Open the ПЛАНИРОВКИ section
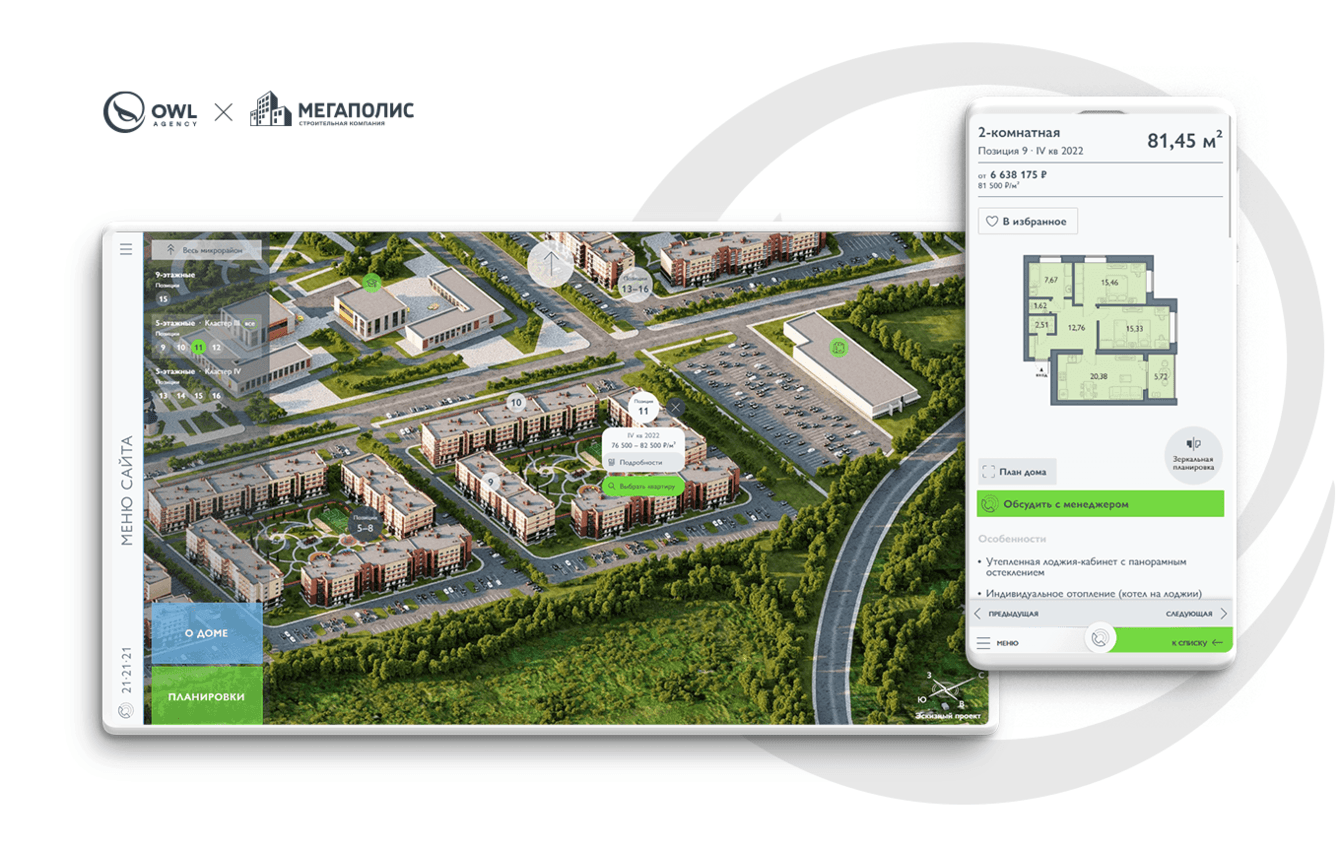The height and width of the screenshot is (847, 1340). [207, 696]
